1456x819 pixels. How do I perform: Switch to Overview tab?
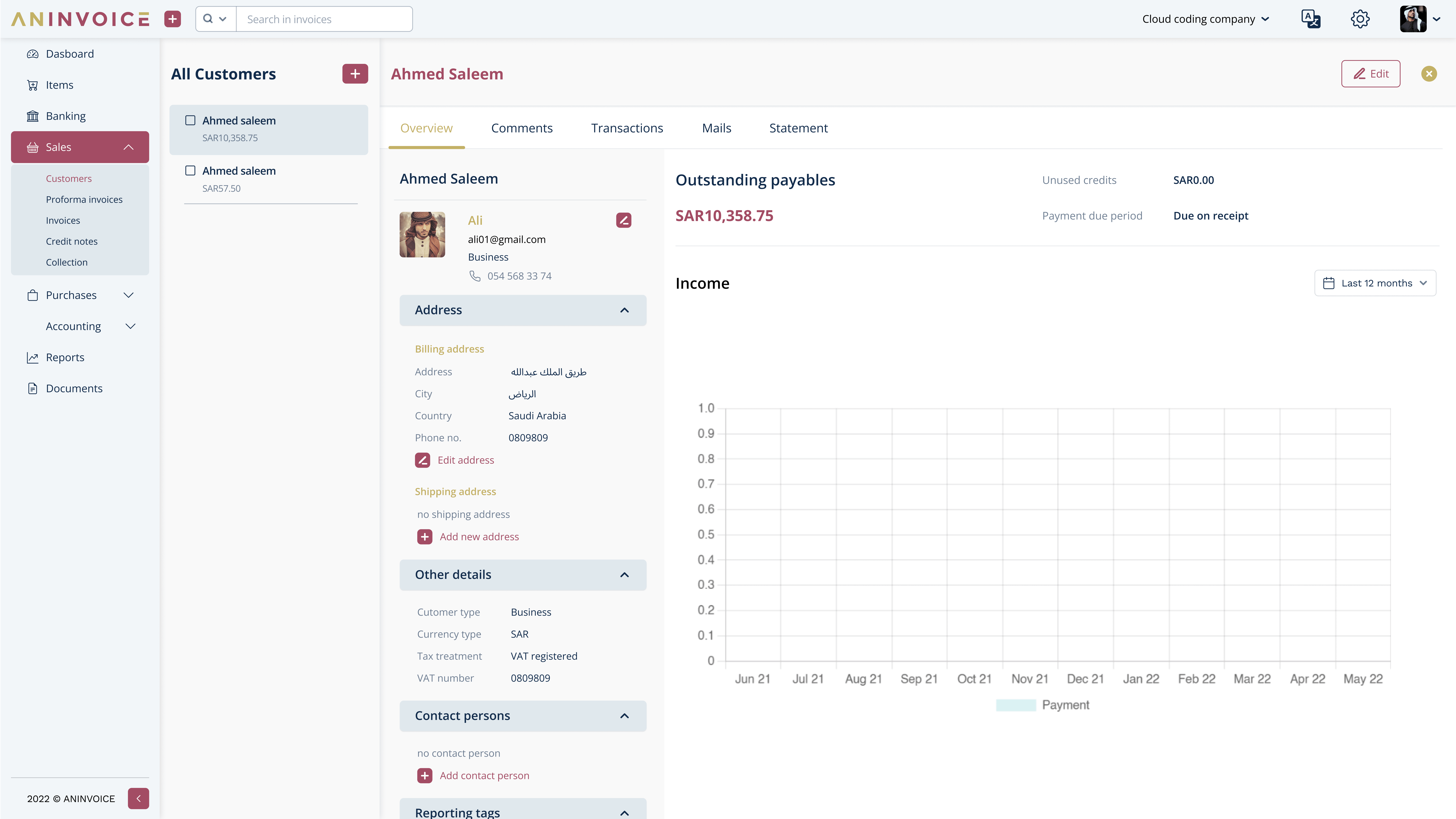426,128
